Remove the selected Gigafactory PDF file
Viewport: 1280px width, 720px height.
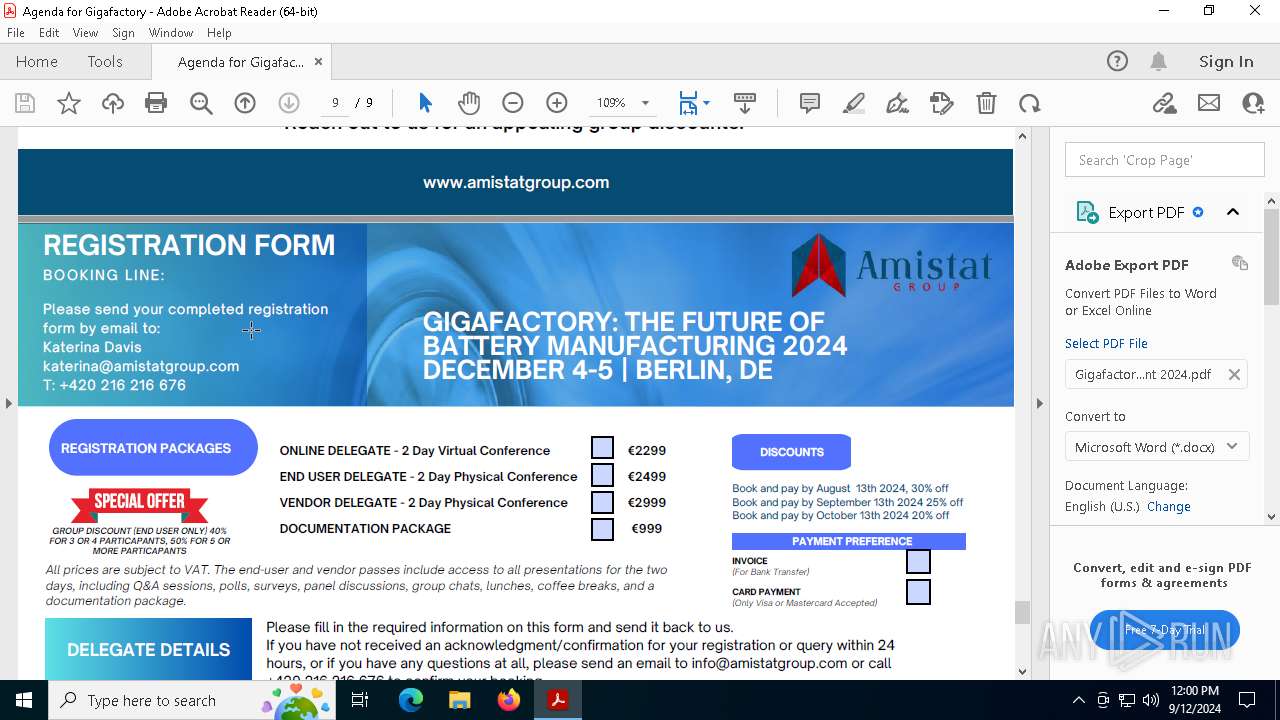(1234, 374)
